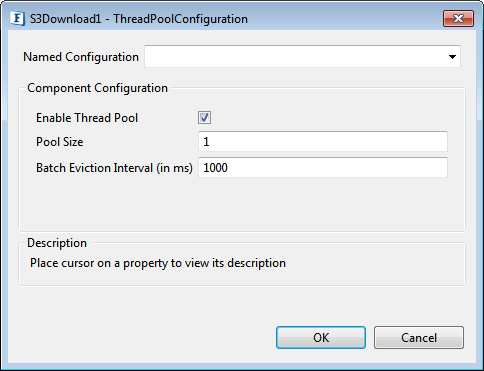Click the Named Configuration label text
This screenshot has width=484, height=371.
[x=81, y=57]
